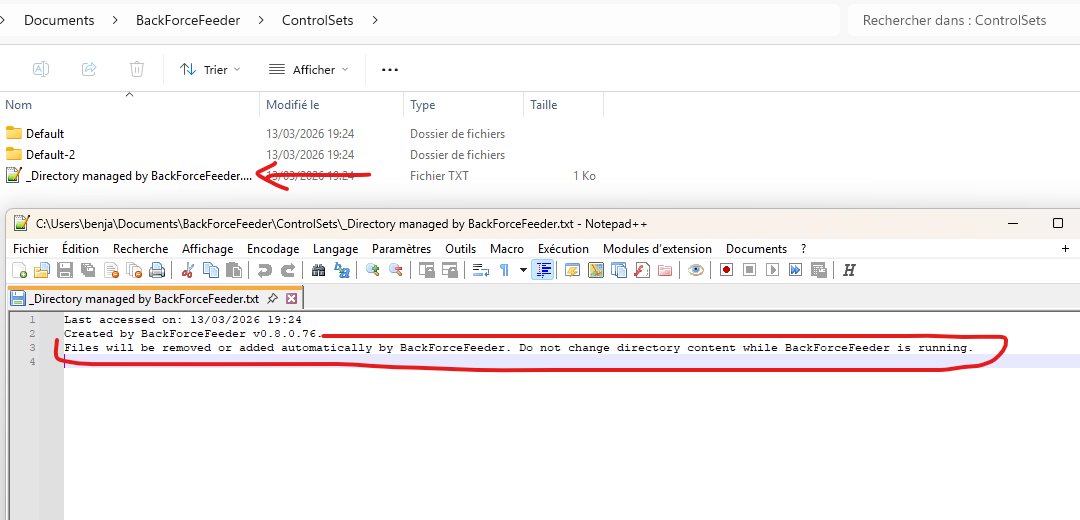1080x520 pixels.
Task: Click the Save file floppy icon
Action: (x=64, y=270)
